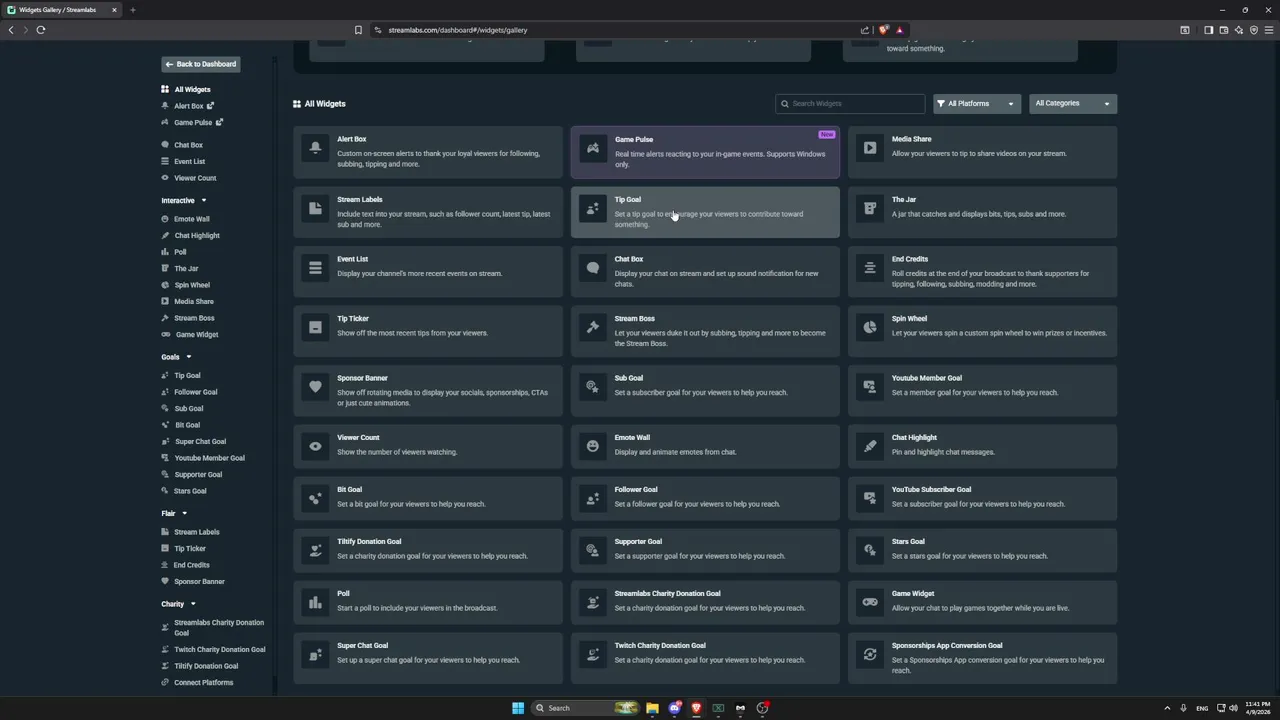This screenshot has height=720, width=1280.
Task: Open Alert Box in the sidebar
Action: pyautogui.click(x=188, y=106)
